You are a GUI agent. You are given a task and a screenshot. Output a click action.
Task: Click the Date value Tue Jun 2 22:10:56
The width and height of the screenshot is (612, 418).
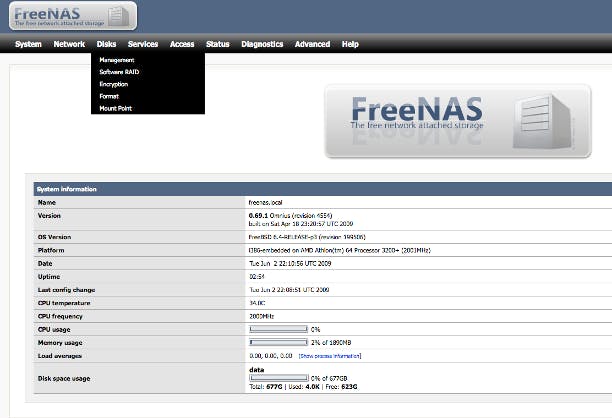click(x=290, y=263)
